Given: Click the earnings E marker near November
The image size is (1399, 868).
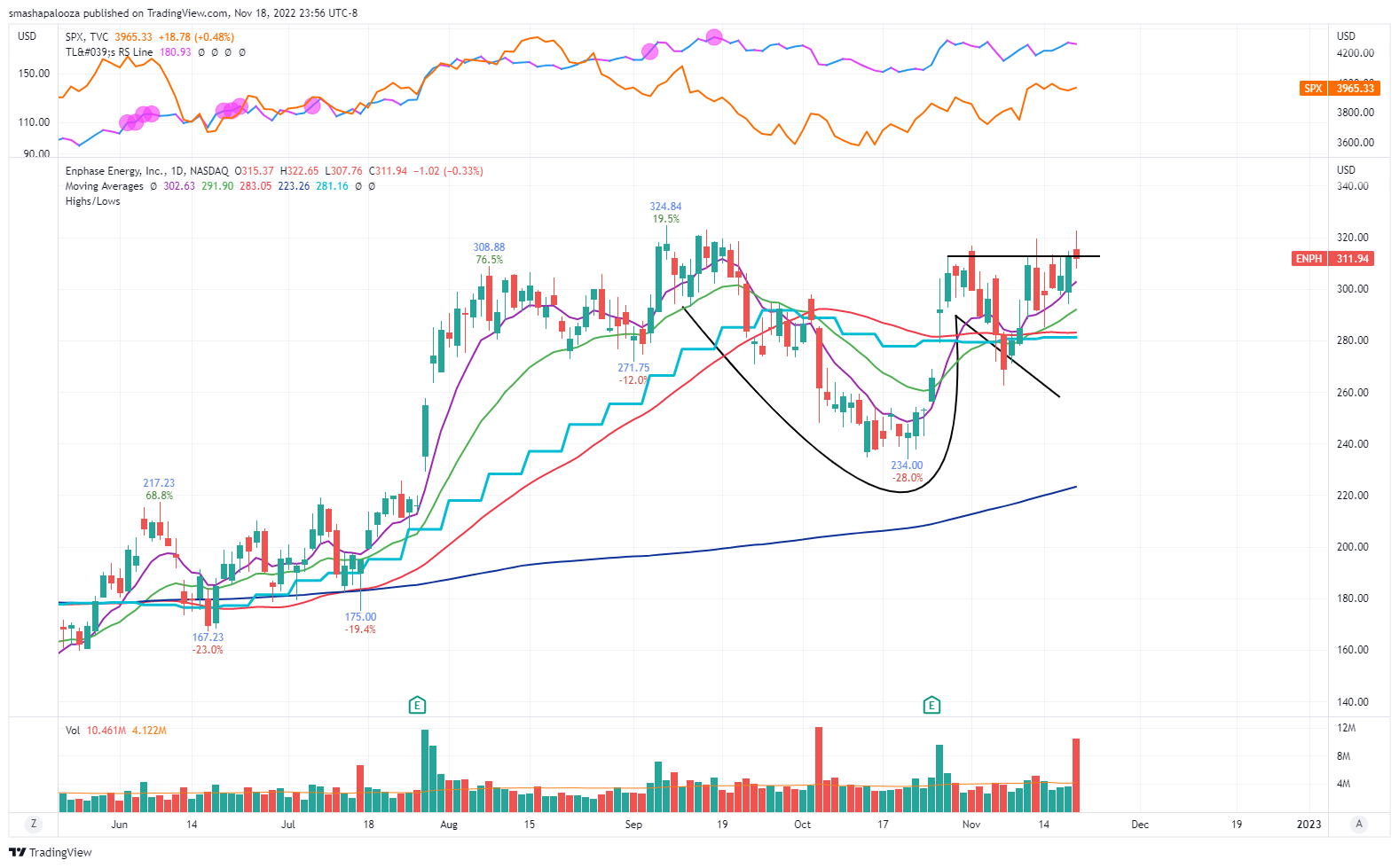Looking at the screenshot, I should [931, 706].
